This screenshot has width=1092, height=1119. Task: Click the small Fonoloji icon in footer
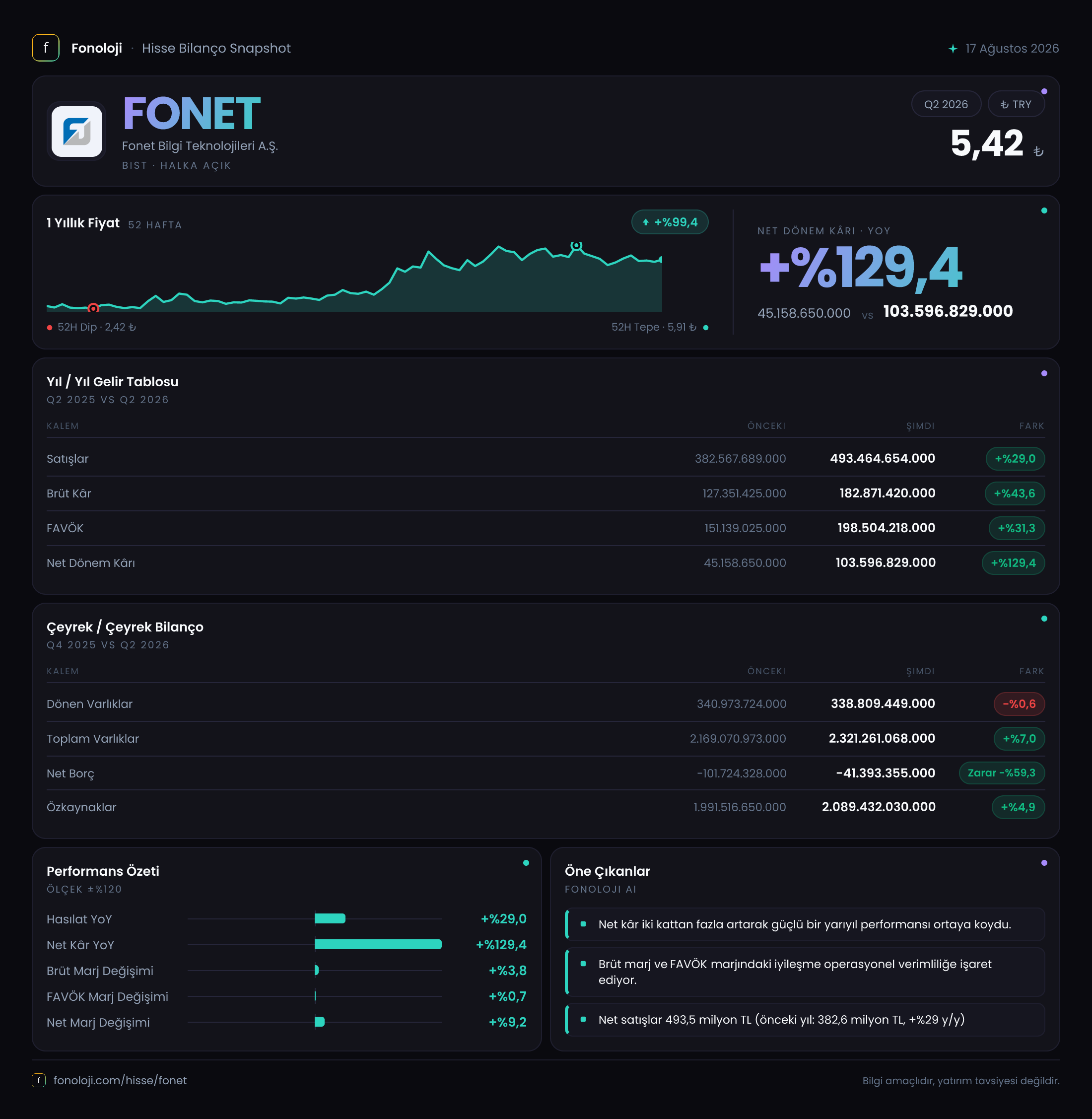(x=38, y=1080)
